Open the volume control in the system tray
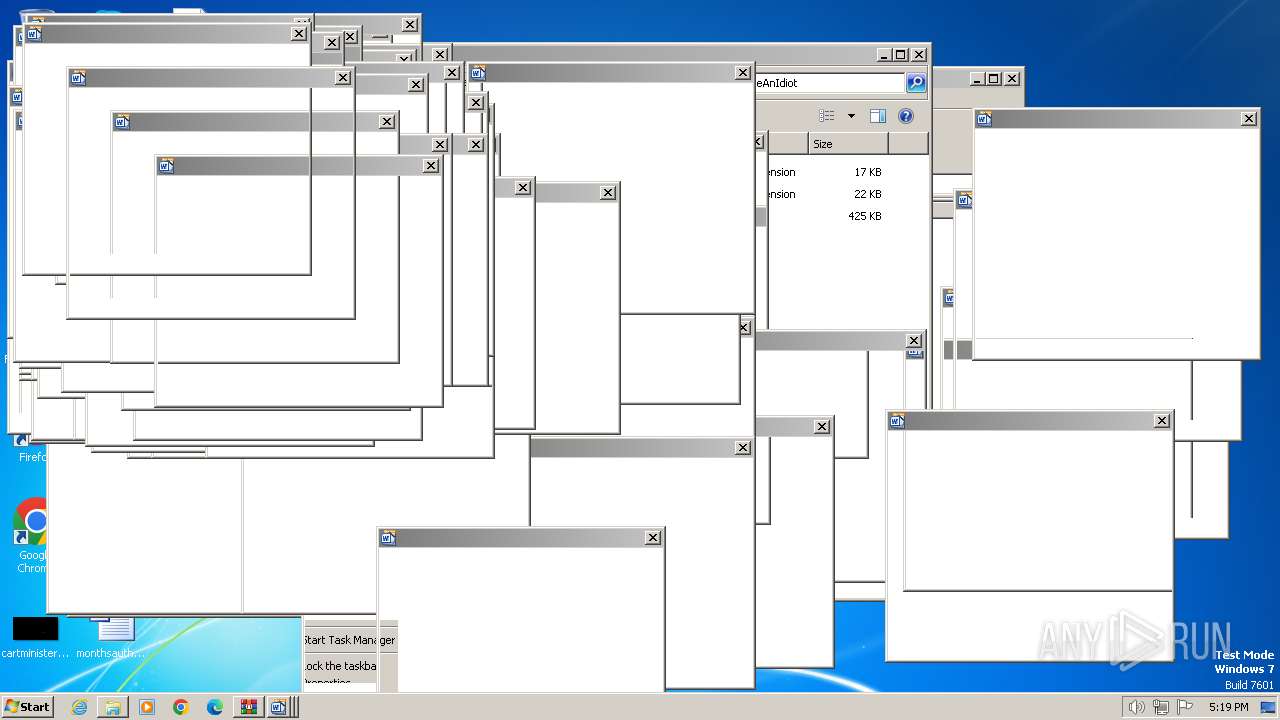Image resolution: width=1280 pixels, height=720 pixels. [1136, 707]
